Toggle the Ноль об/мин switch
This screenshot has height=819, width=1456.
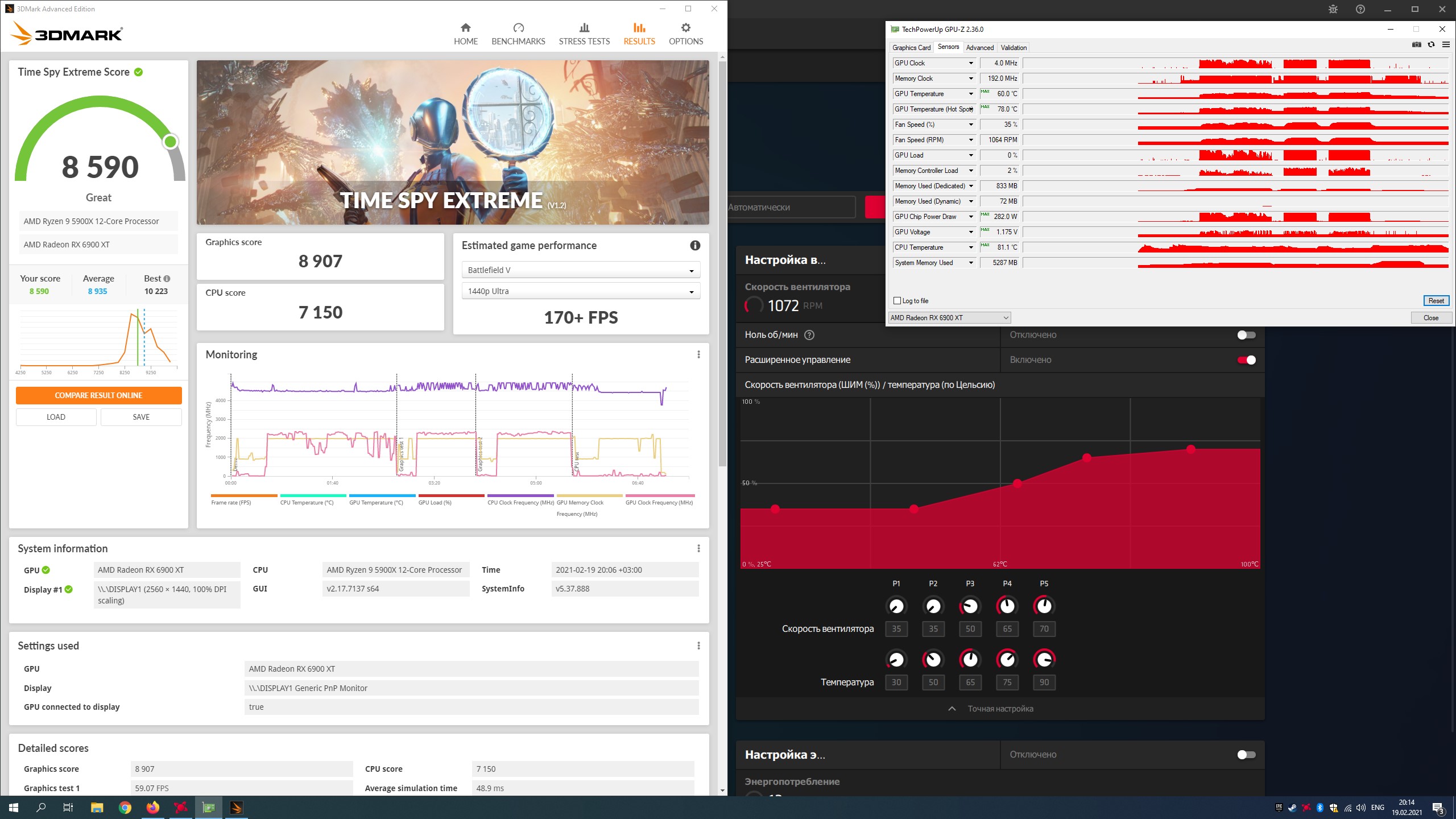(1246, 335)
